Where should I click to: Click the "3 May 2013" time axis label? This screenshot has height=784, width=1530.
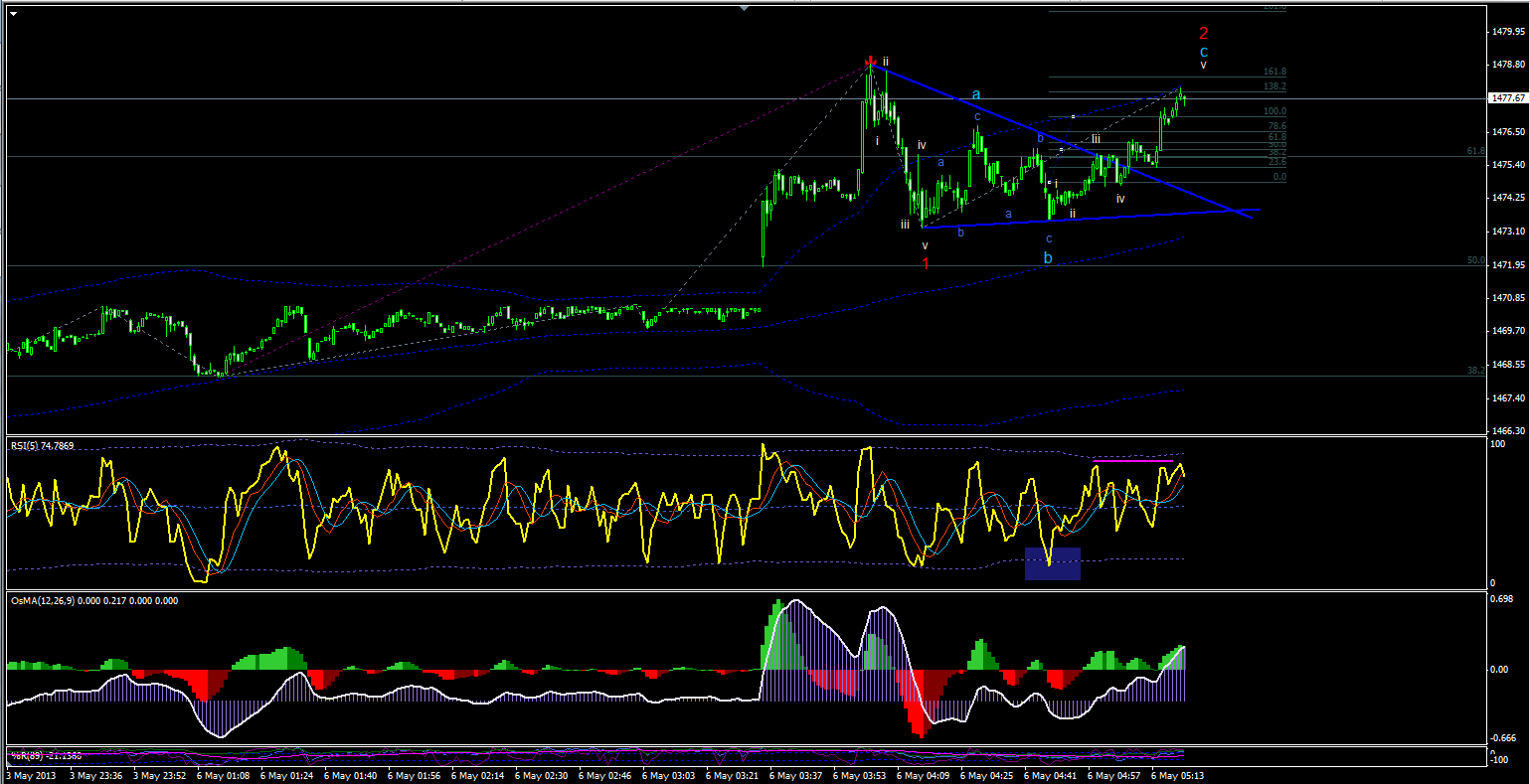(x=31, y=775)
